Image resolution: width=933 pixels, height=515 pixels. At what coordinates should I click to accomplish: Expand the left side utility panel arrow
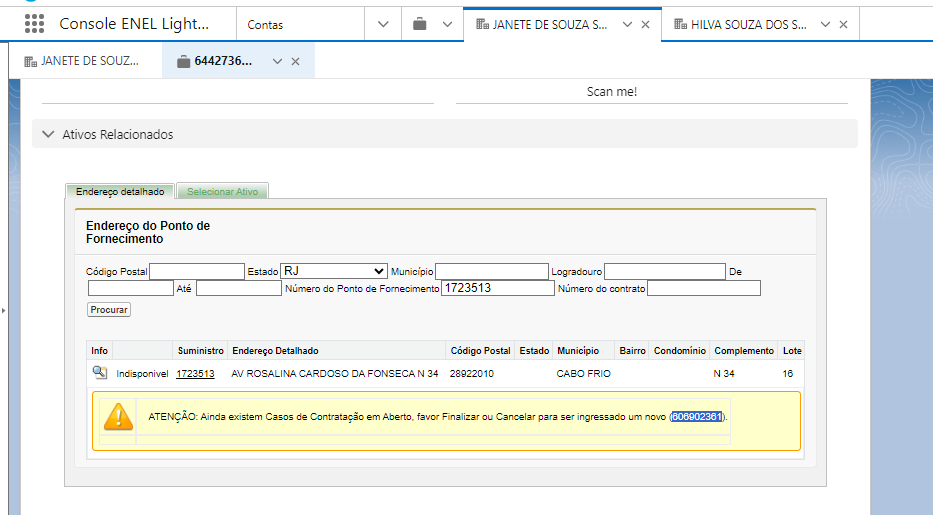[4, 310]
